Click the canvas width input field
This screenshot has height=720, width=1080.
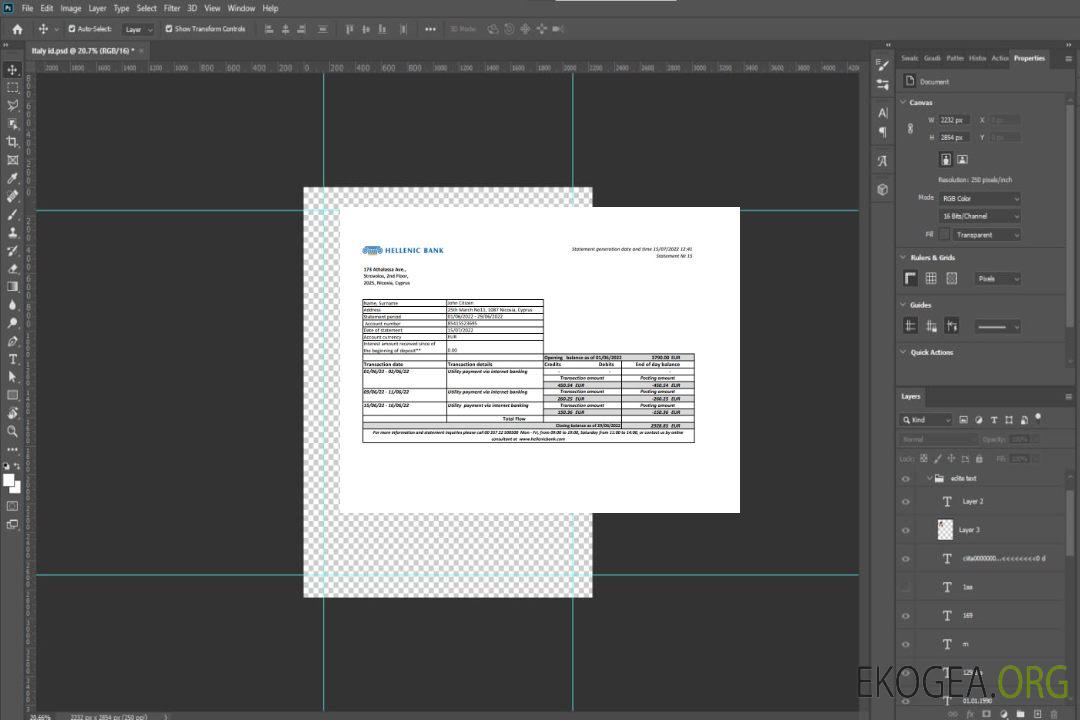[x=955, y=120]
